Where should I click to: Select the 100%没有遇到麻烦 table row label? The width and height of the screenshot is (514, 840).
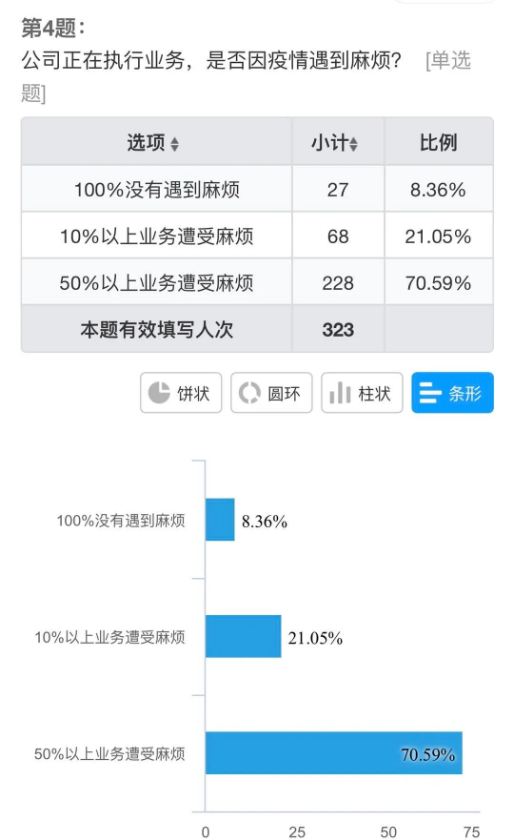click(x=157, y=190)
